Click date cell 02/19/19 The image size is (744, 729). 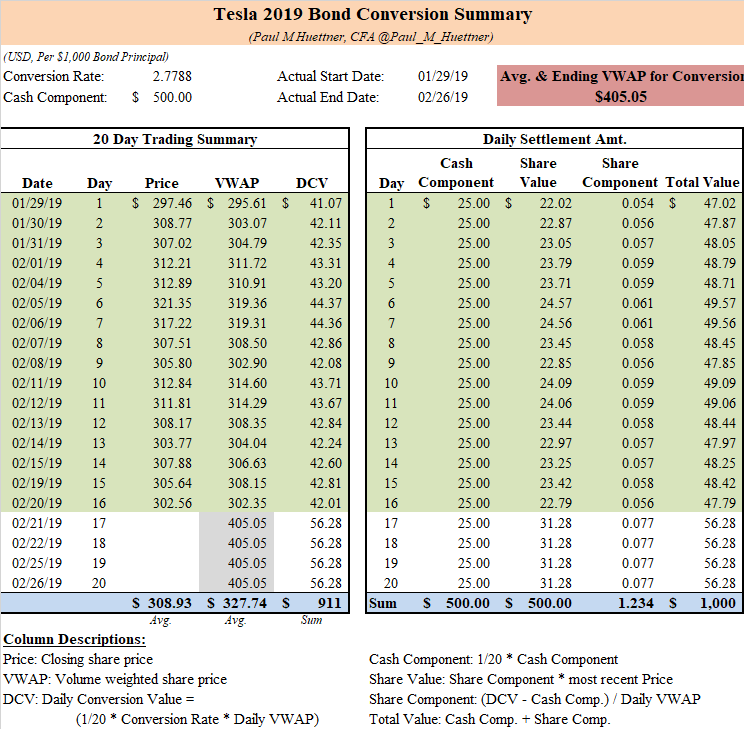(37, 483)
